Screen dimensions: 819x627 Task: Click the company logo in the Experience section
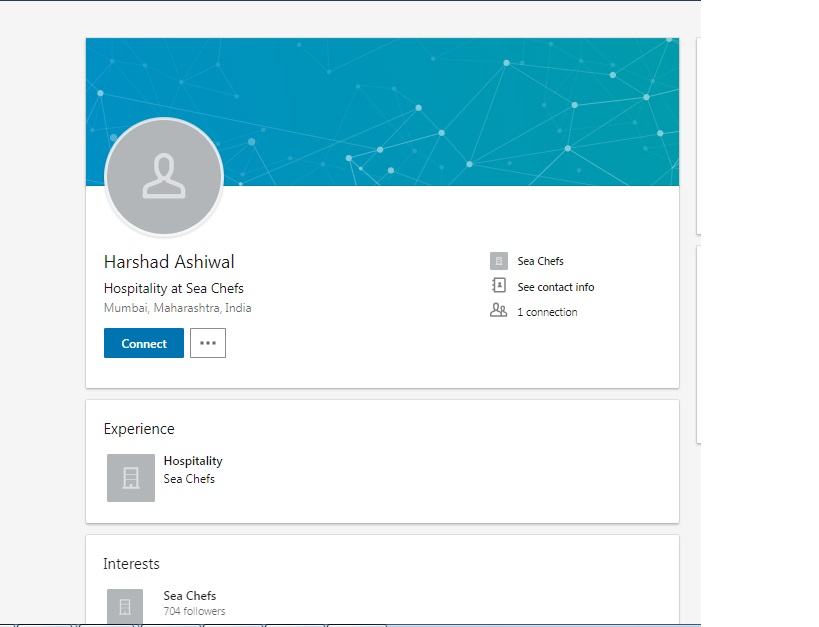(131, 477)
